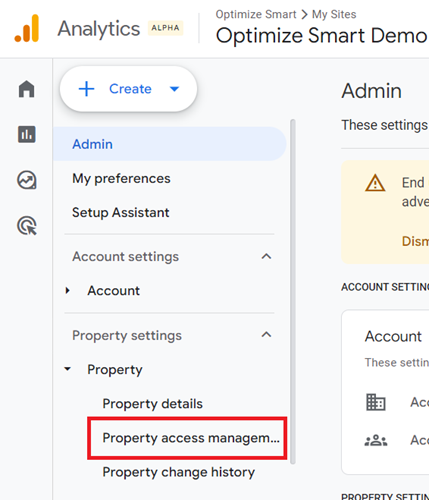Open Property change history

(x=178, y=472)
